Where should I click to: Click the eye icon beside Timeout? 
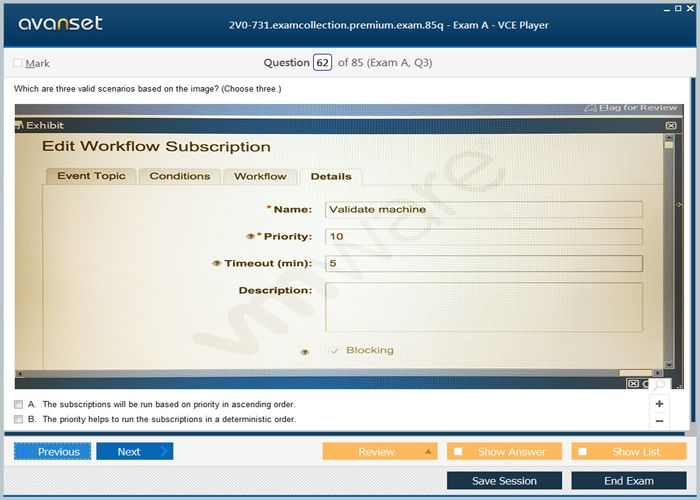tap(216, 264)
